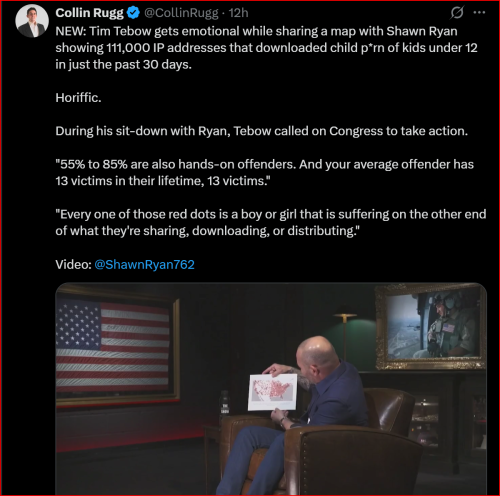Click the '55% to 85%' quote paragraph
The width and height of the screenshot is (500, 496).
(264, 173)
